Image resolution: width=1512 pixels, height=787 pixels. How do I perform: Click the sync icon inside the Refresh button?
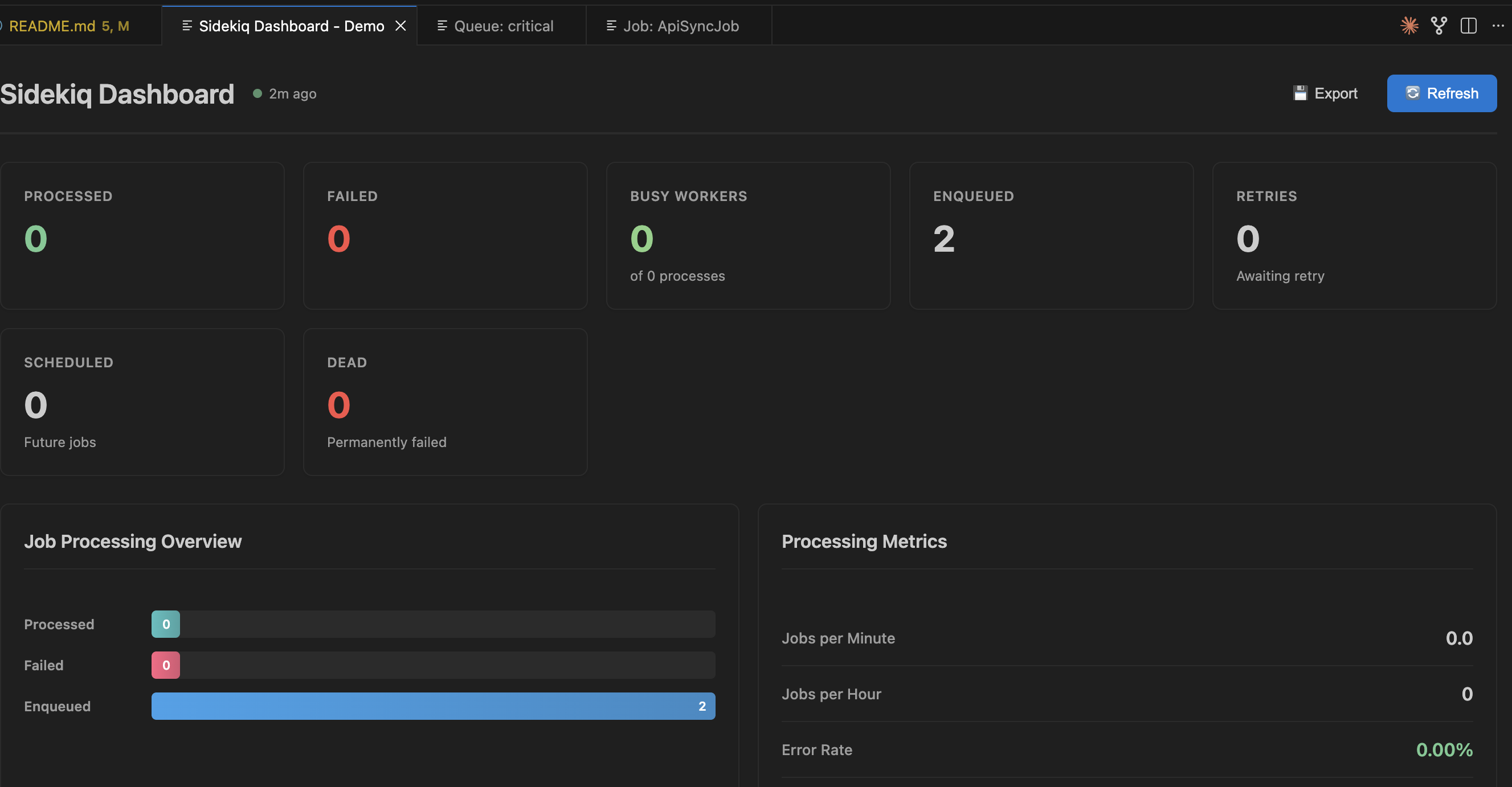tap(1413, 93)
